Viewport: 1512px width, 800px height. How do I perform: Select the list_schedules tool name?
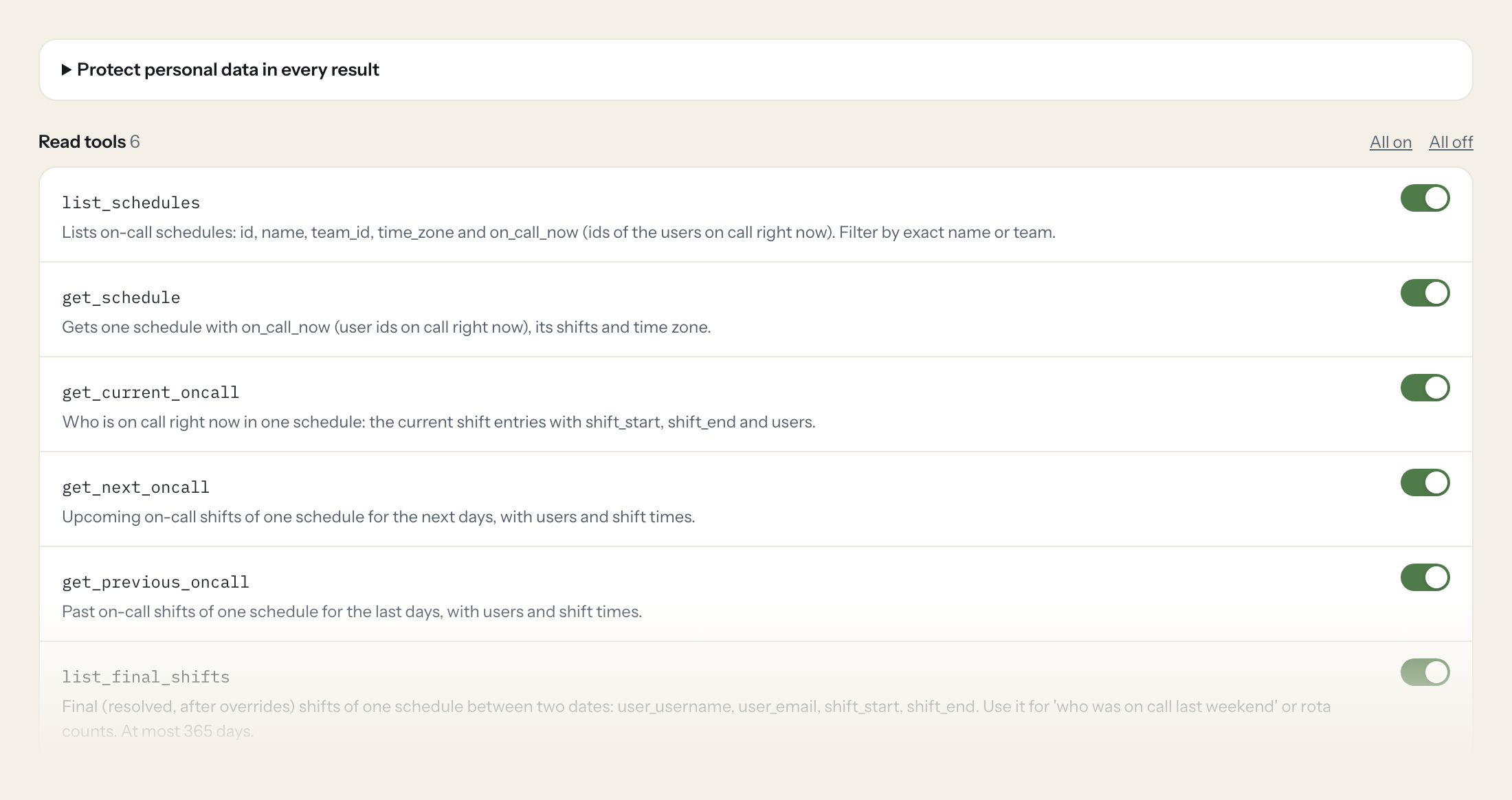[x=131, y=203]
